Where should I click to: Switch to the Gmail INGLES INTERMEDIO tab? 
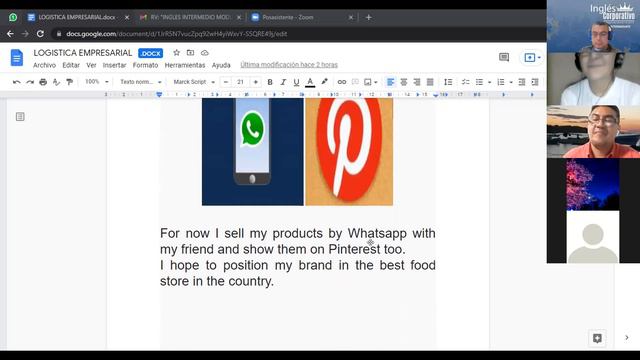[x=189, y=17]
